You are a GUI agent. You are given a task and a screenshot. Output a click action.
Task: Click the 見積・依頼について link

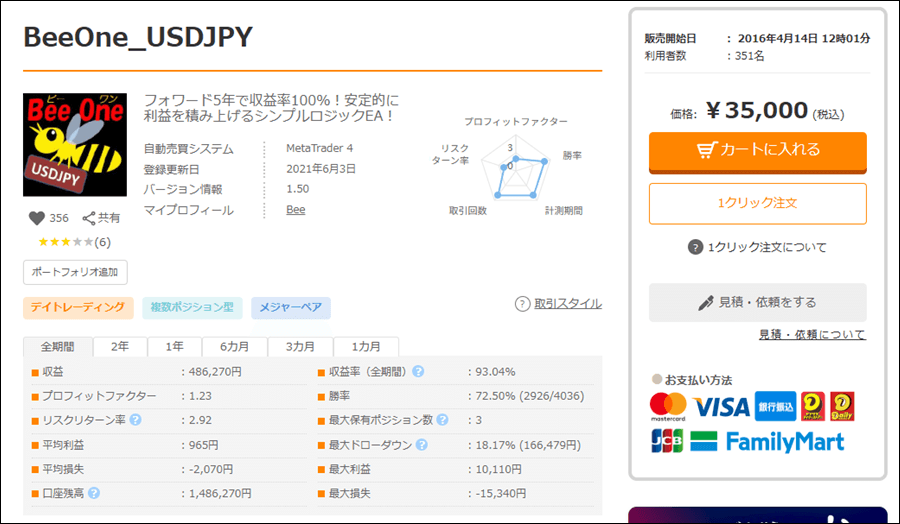point(811,334)
